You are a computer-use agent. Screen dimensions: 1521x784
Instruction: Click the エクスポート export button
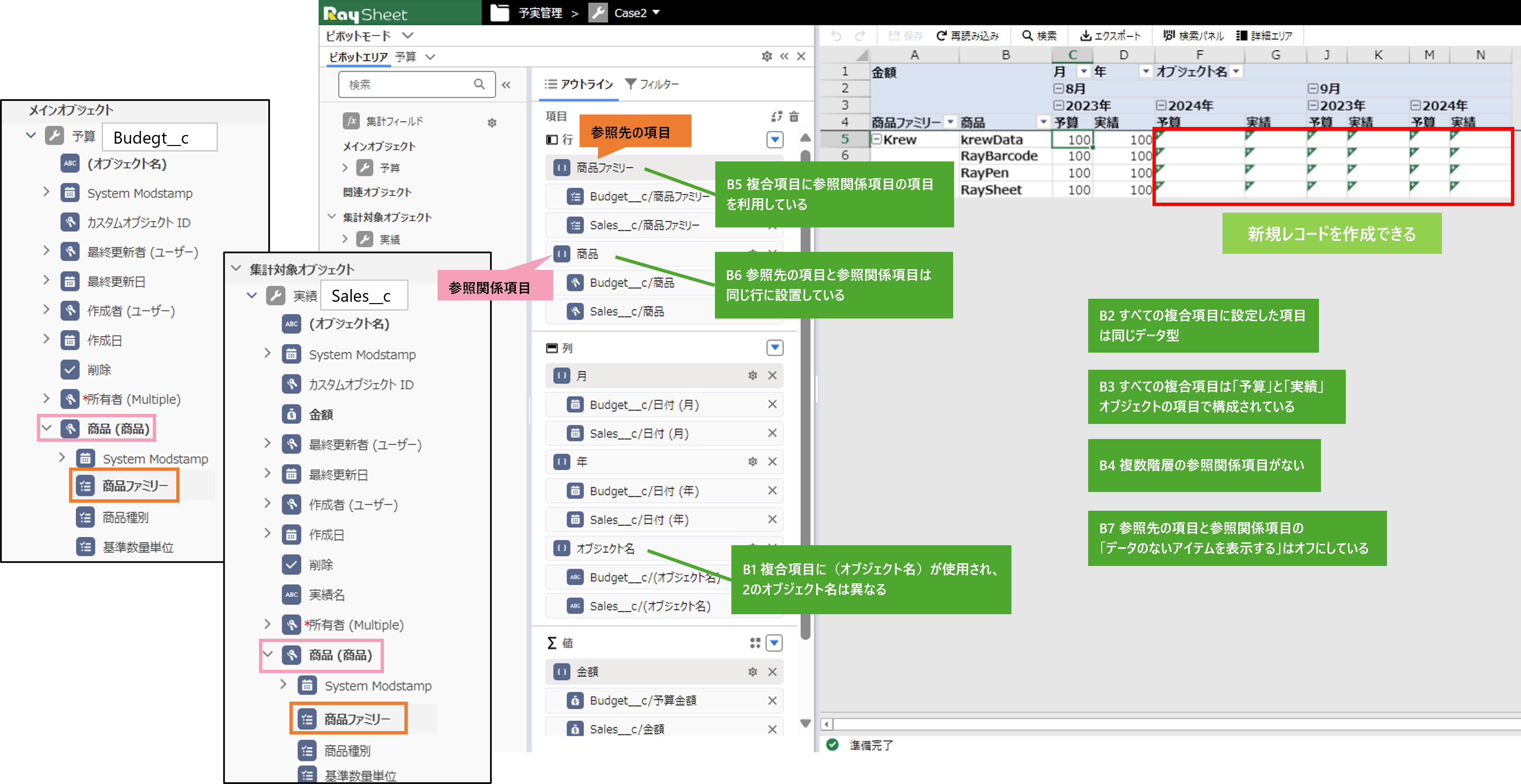click(x=1111, y=36)
